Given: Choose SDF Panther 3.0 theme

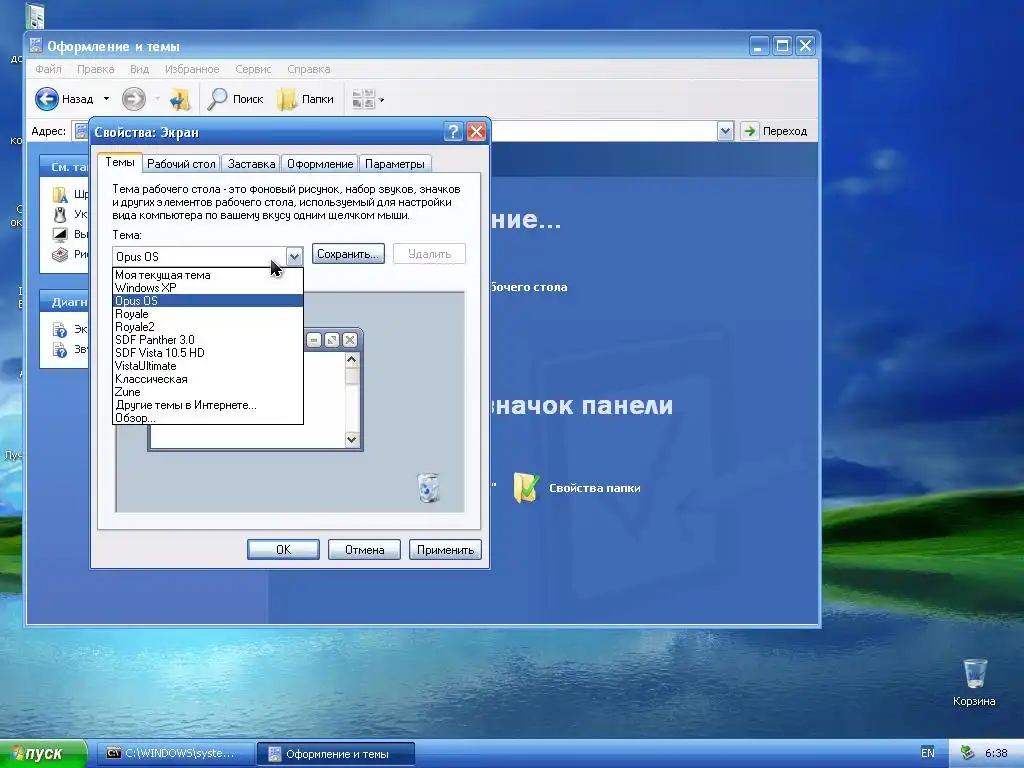Looking at the screenshot, I should click(x=208, y=340).
